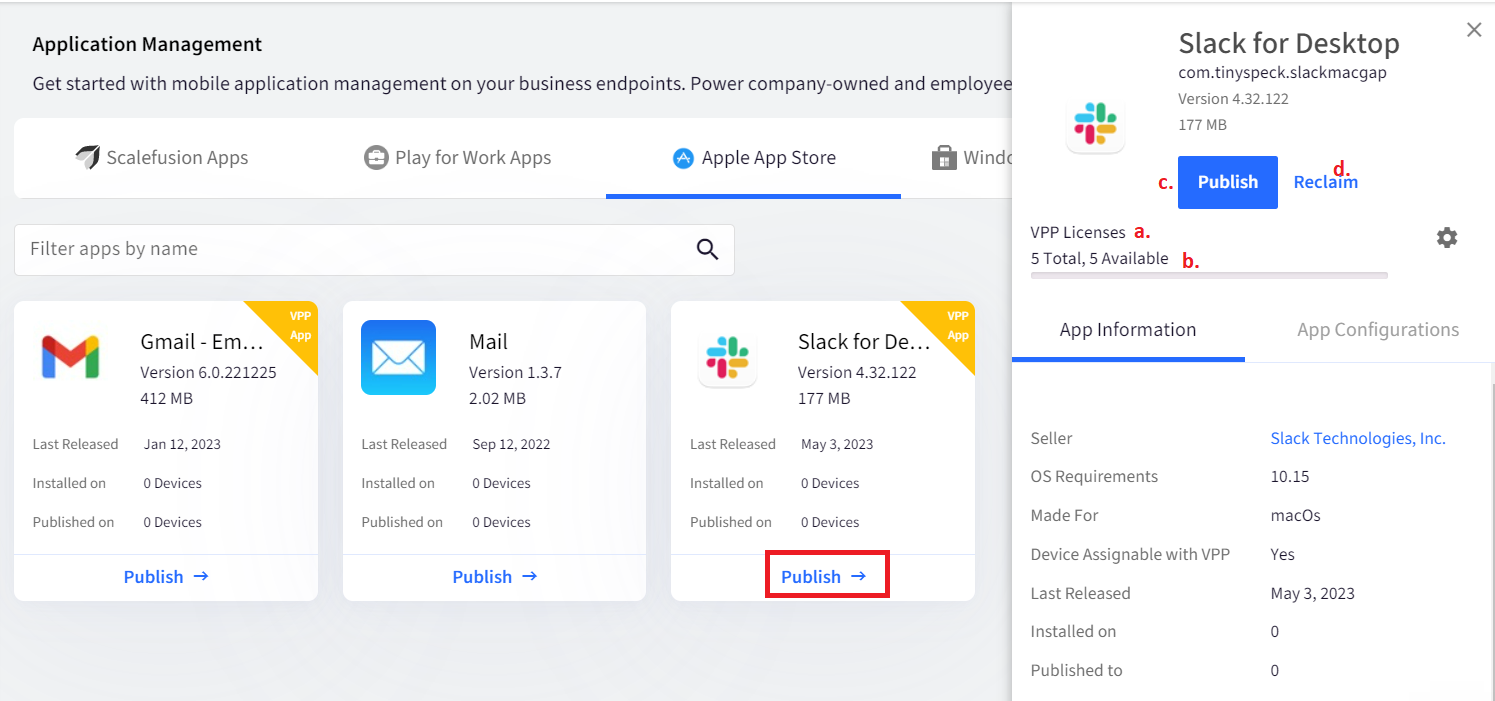Click the Device Assignable with VPP label

1131,554
